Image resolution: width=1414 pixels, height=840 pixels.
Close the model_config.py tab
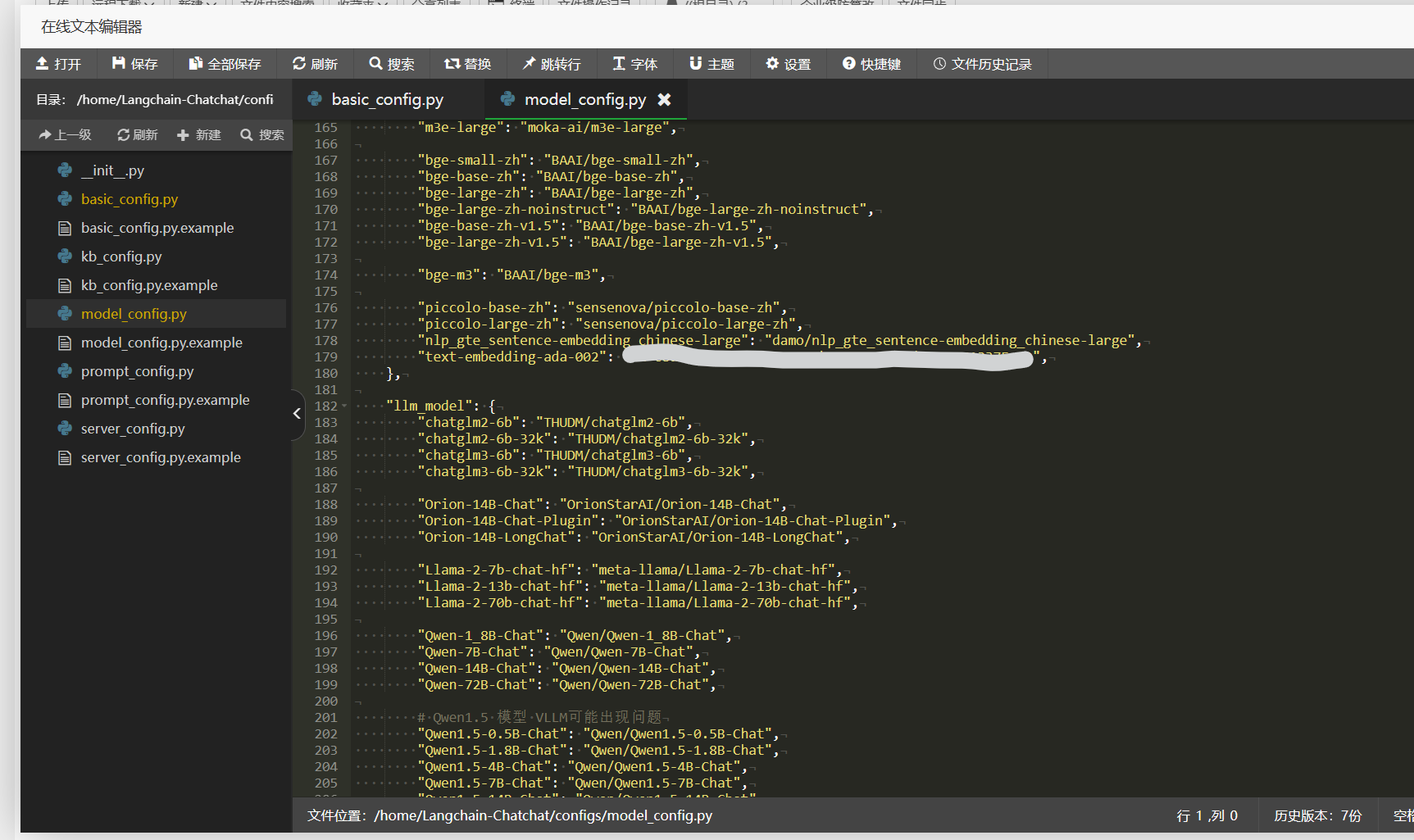664,99
